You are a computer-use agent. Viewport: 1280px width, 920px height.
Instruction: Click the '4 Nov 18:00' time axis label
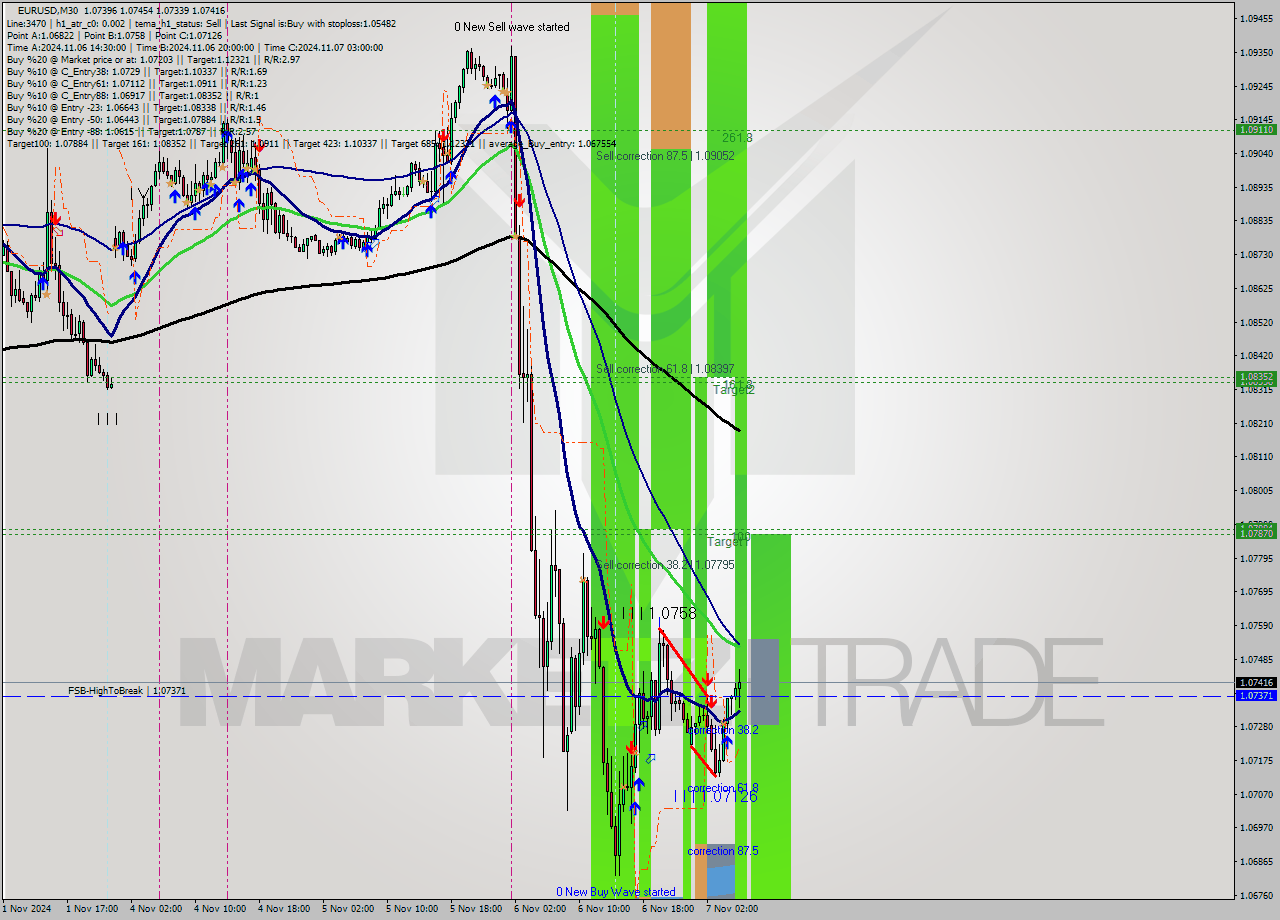(x=284, y=909)
